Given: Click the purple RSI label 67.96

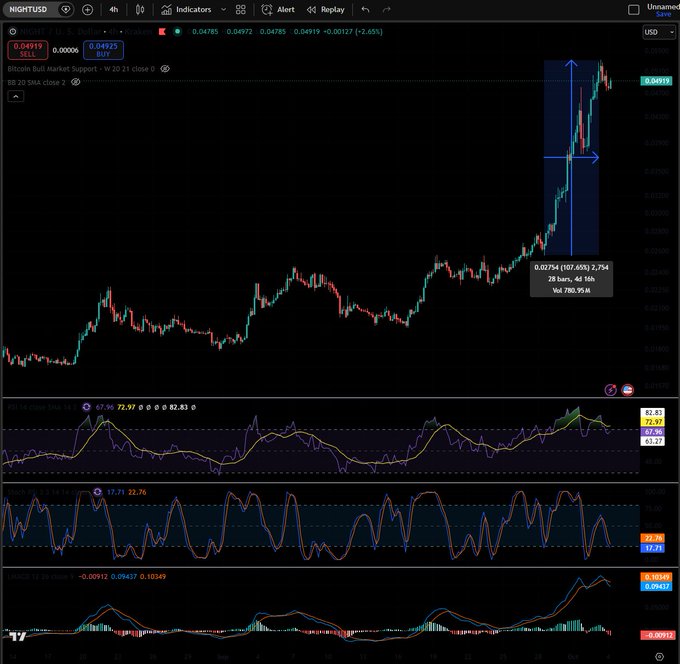Looking at the screenshot, I should pyautogui.click(x=654, y=432).
